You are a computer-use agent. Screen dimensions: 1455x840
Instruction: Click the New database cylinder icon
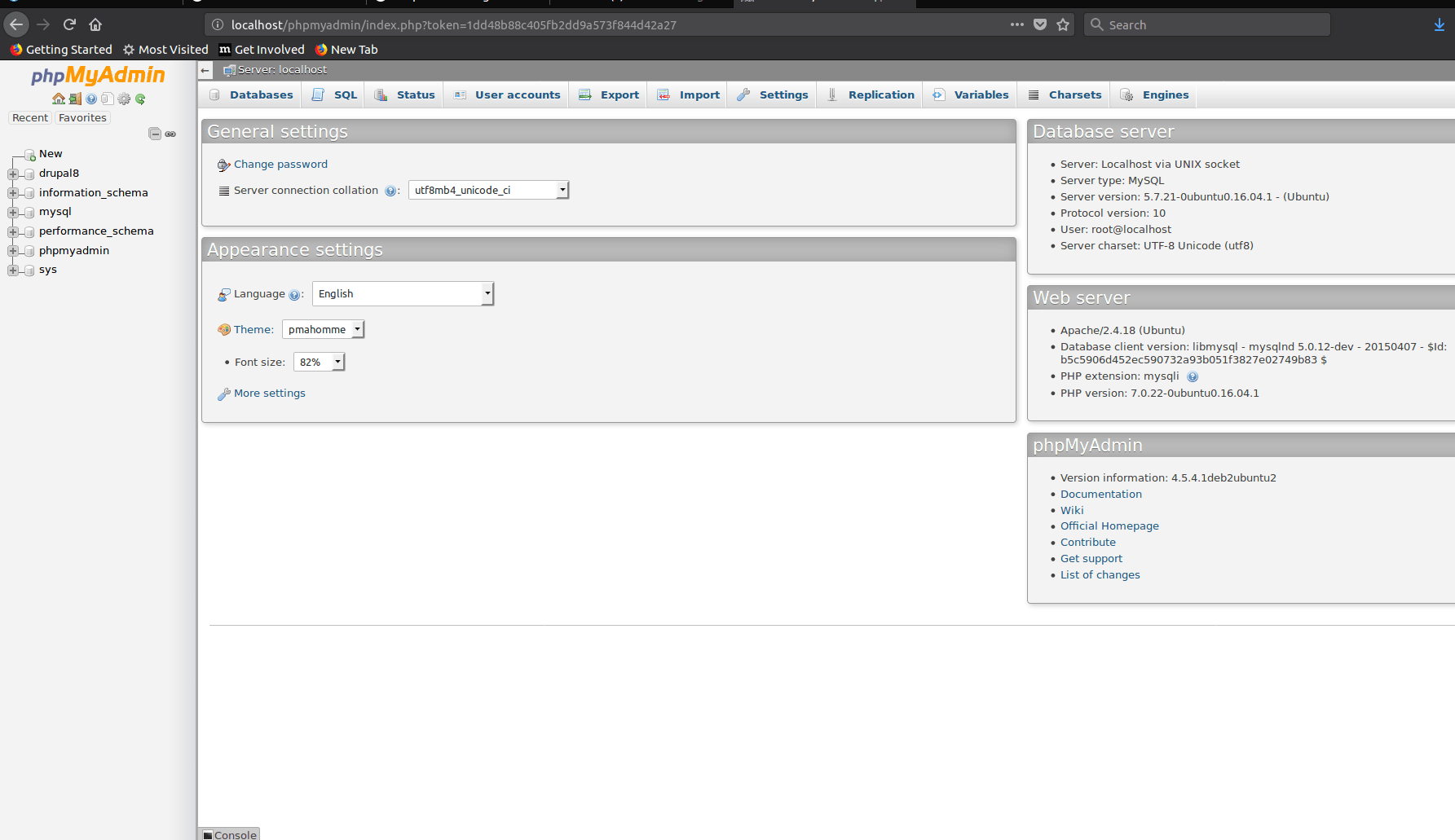point(30,155)
